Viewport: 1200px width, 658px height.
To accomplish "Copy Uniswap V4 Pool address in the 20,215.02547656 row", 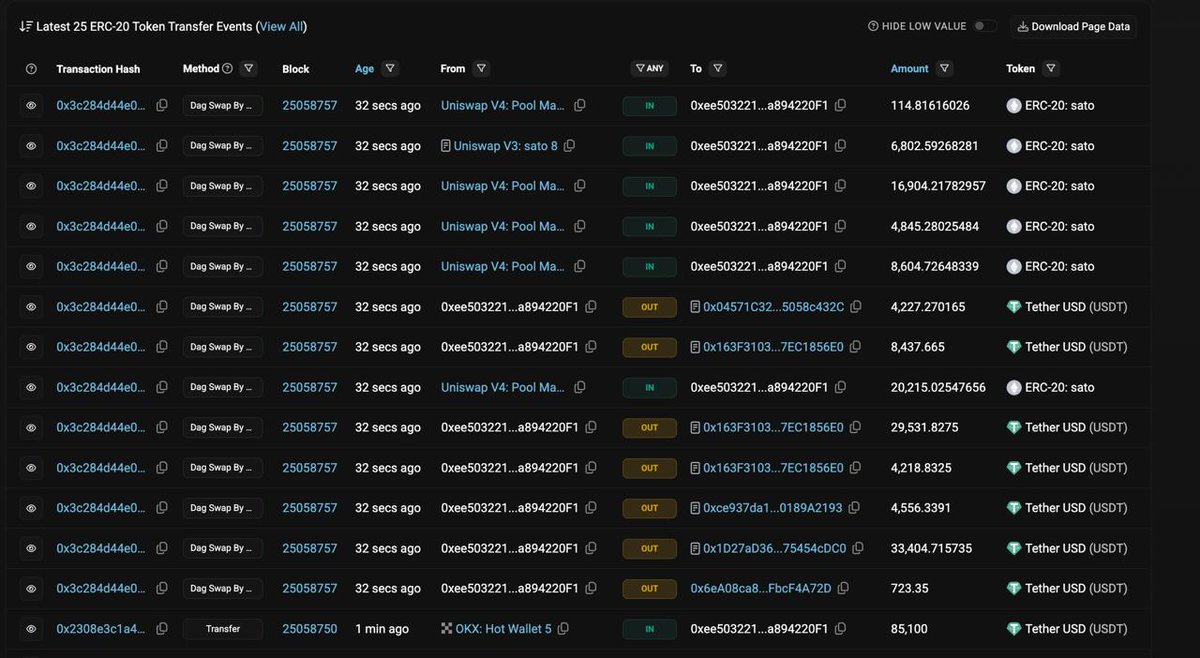I will tap(580, 387).
